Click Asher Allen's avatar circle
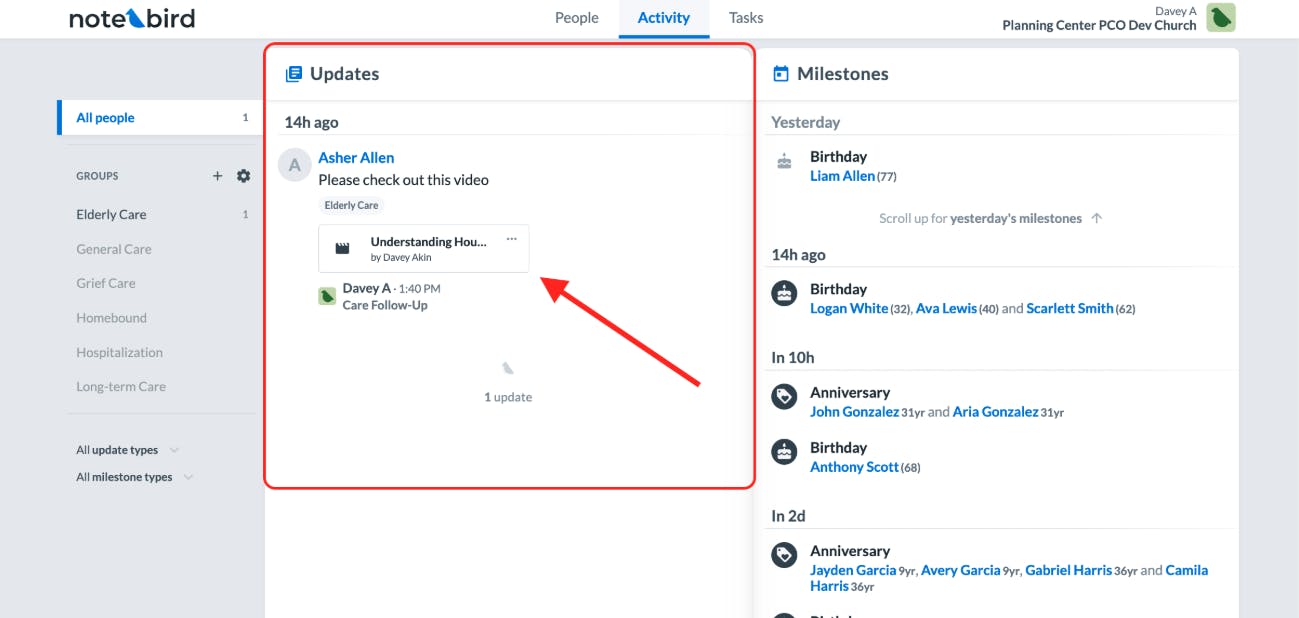This screenshot has height=618, width=1299. click(x=294, y=165)
